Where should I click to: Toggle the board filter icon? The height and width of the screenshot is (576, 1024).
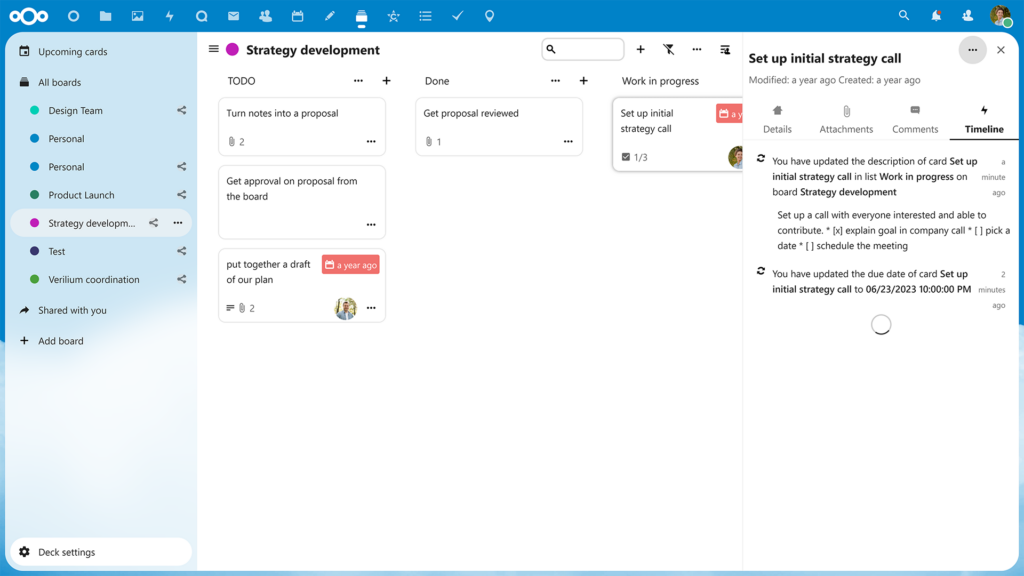click(669, 49)
